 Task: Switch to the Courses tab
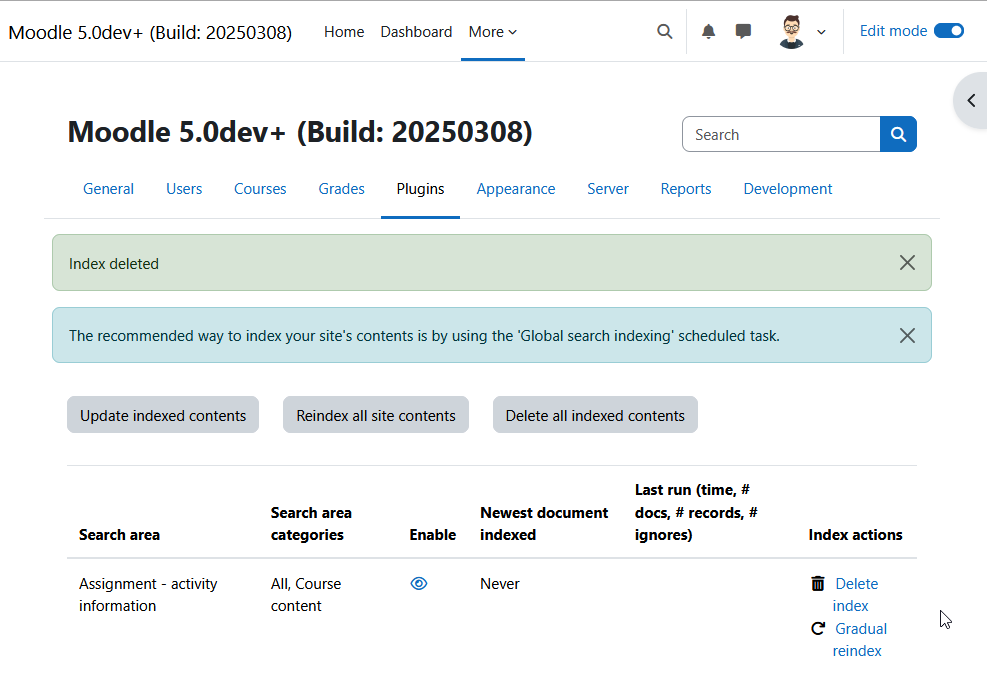click(x=260, y=189)
